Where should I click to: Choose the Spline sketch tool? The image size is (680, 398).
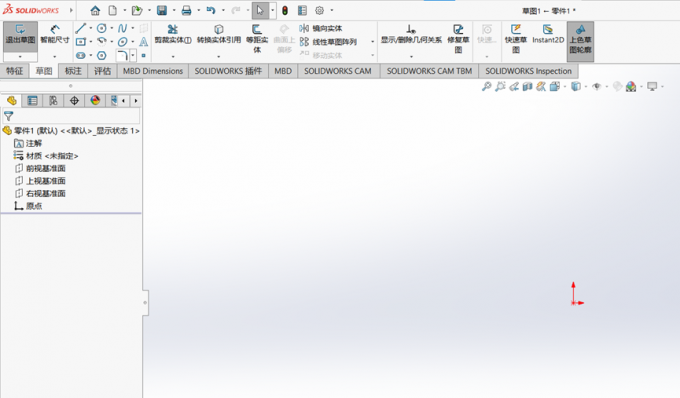(x=122, y=29)
